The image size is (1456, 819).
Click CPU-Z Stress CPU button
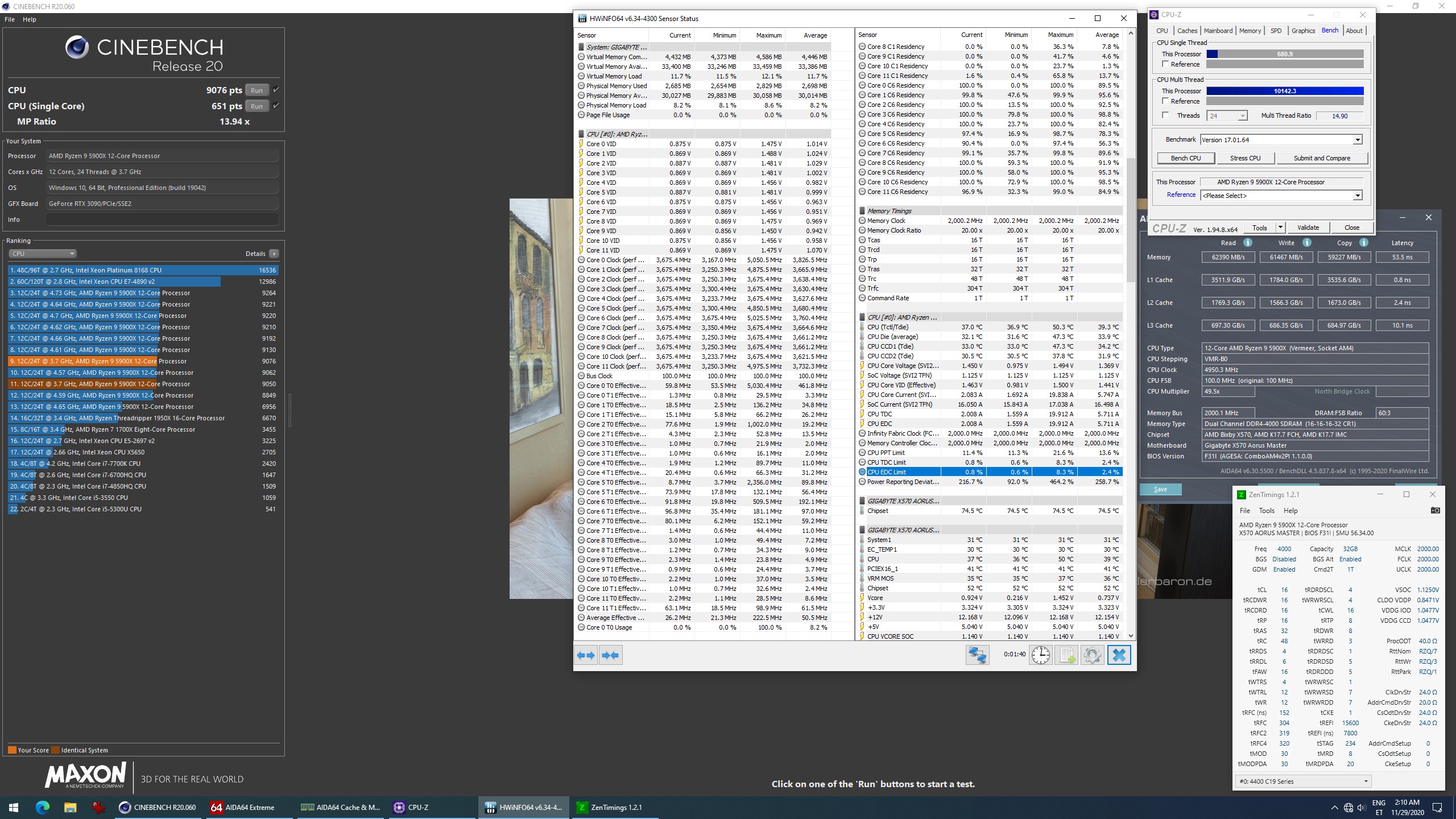click(x=1246, y=158)
